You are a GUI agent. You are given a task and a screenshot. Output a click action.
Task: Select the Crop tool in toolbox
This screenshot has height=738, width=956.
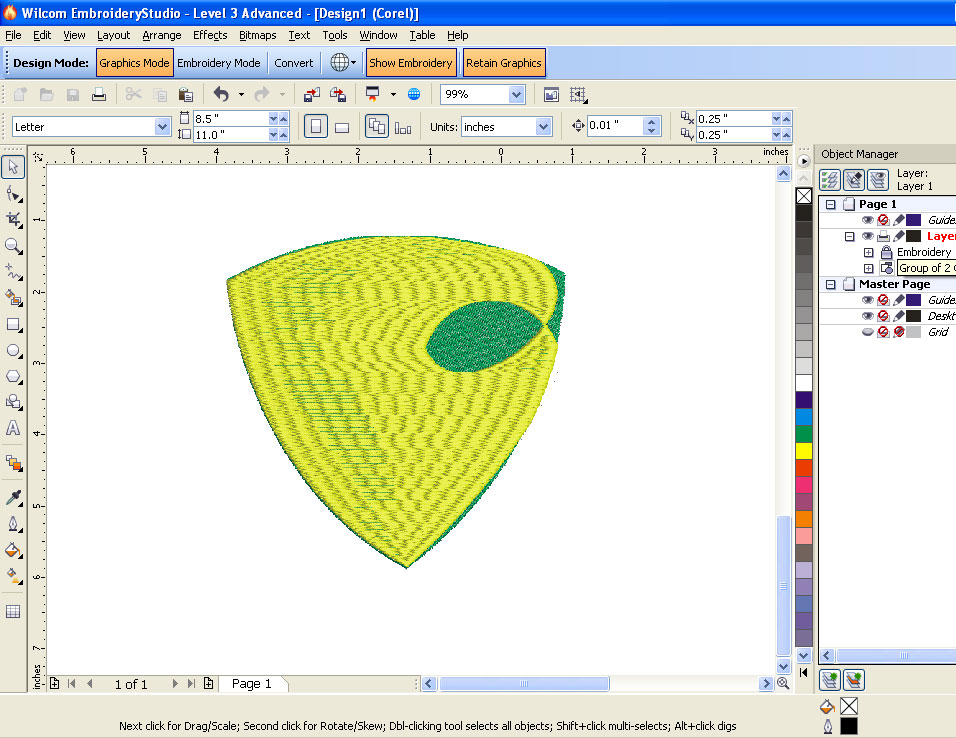[13, 219]
